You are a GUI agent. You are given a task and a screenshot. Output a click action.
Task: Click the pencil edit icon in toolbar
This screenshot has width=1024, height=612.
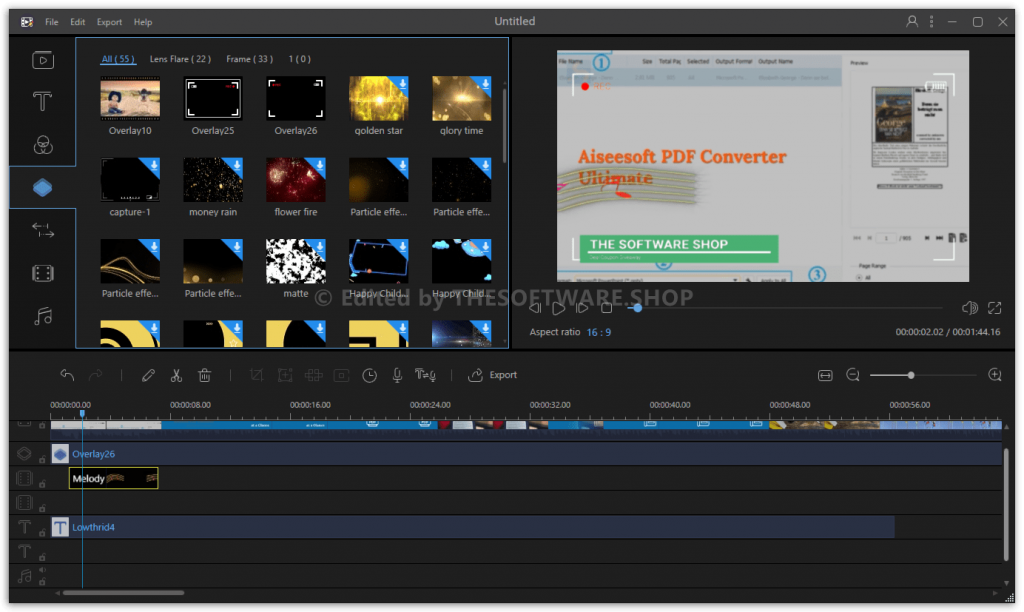pyautogui.click(x=148, y=375)
